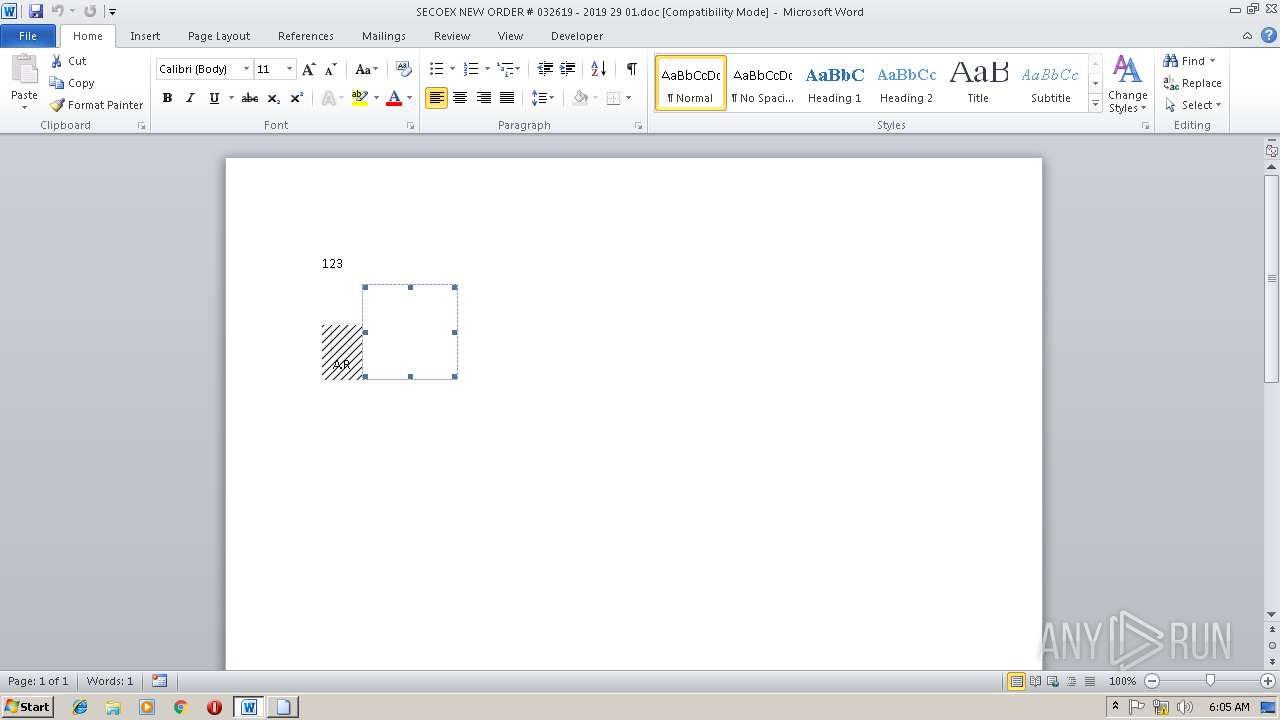Apply the Subtitle style
Image resolution: width=1280 pixels, height=720 pixels.
pyautogui.click(x=1050, y=83)
